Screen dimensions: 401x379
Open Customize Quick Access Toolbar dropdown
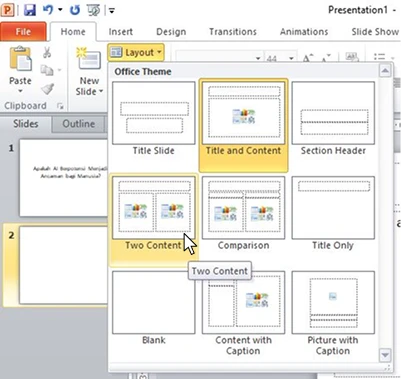(112, 11)
